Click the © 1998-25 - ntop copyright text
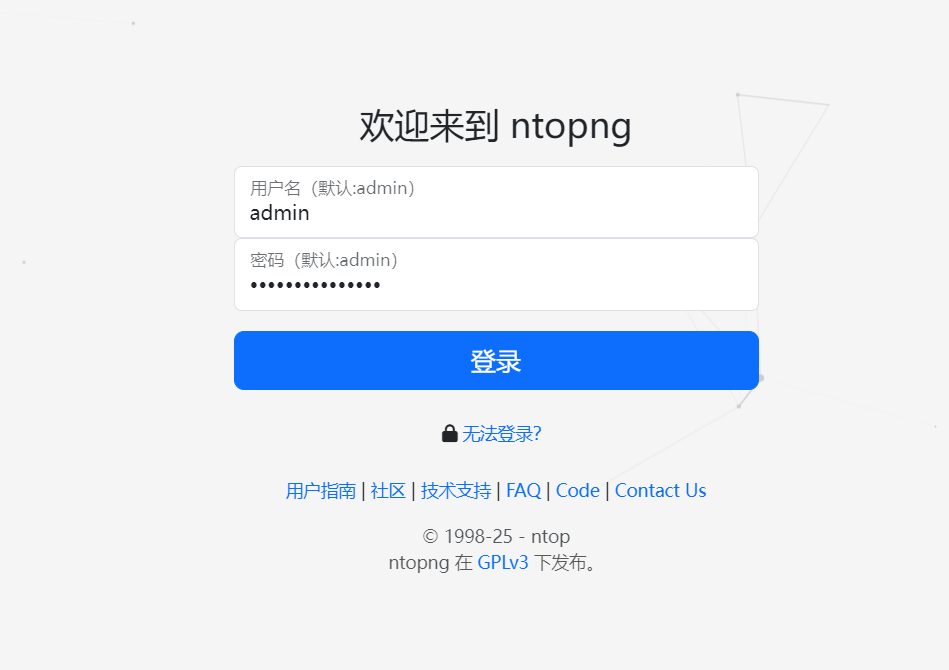Screen dimensions: 949x670 (496, 536)
